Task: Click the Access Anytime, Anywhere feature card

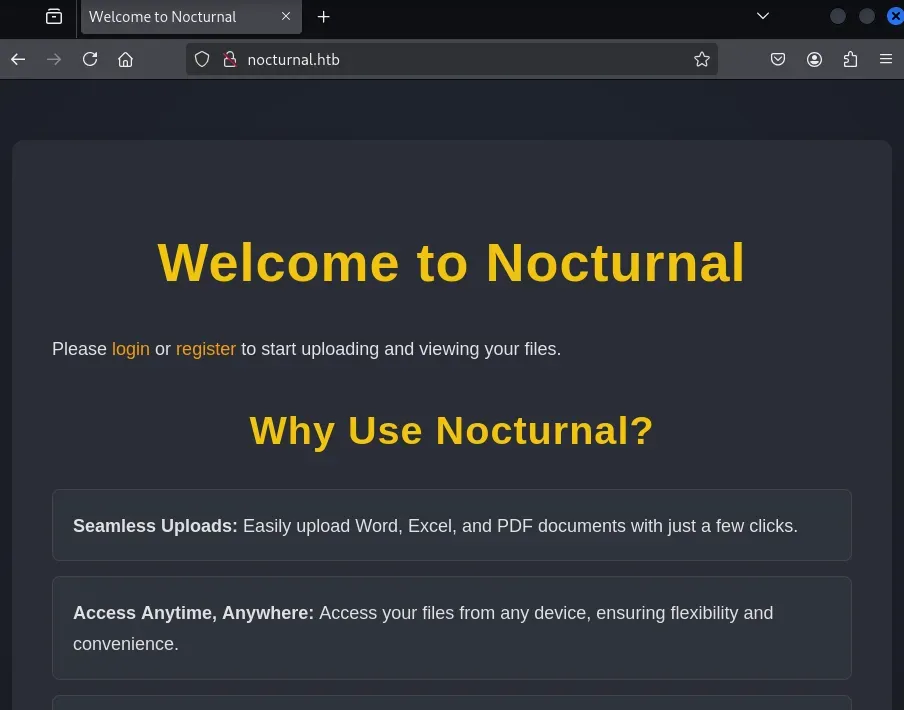Action: 451,628
